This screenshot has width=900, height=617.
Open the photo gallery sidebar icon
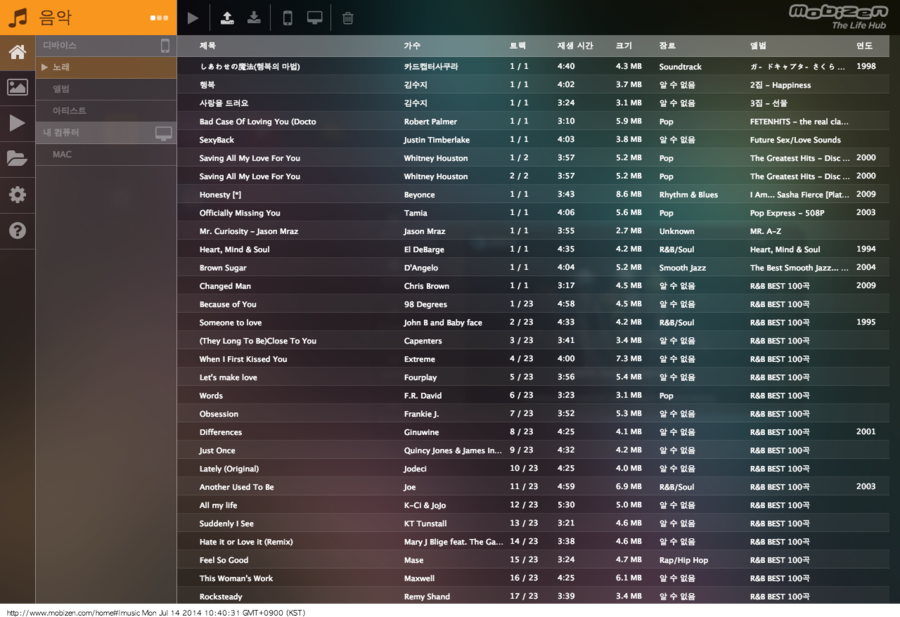[x=17, y=87]
